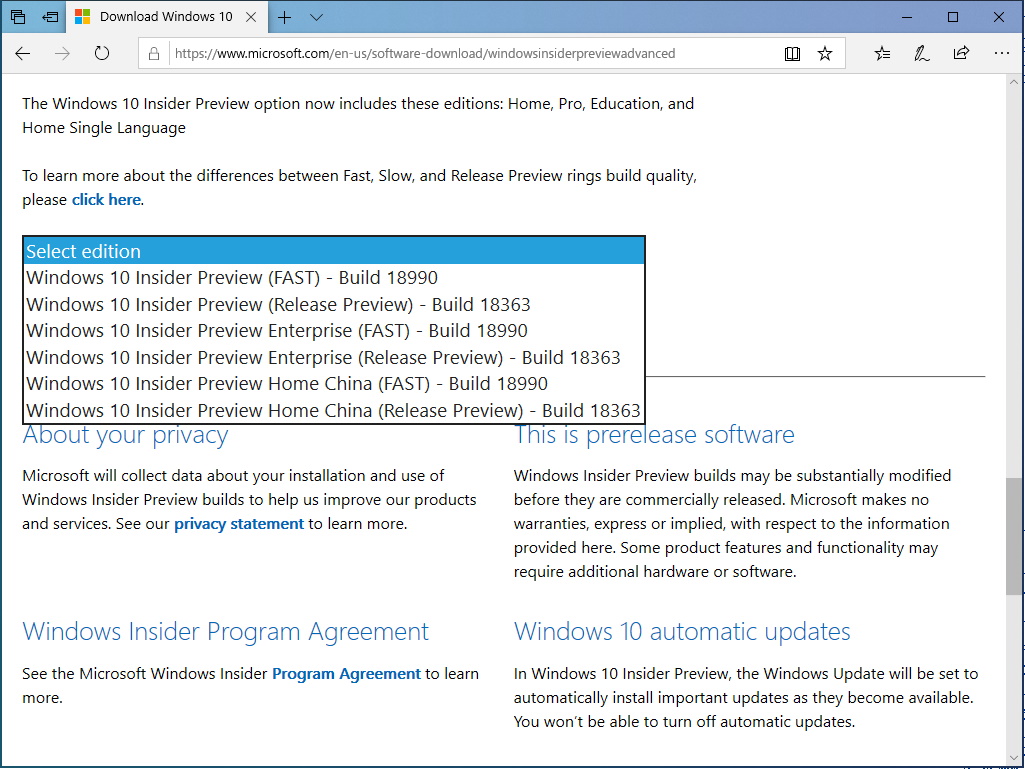Toggle Reading view icon
1025x769 pixels.
click(792, 54)
